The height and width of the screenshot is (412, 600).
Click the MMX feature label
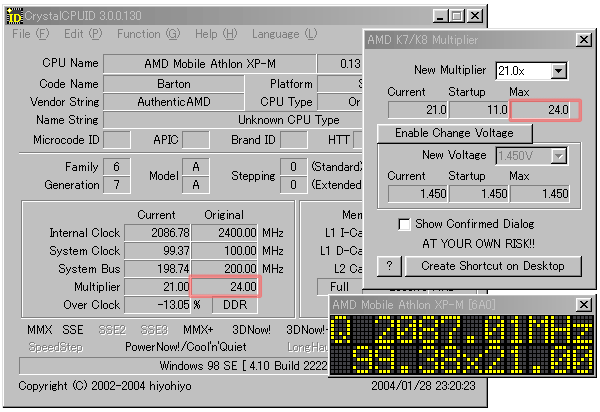39,330
